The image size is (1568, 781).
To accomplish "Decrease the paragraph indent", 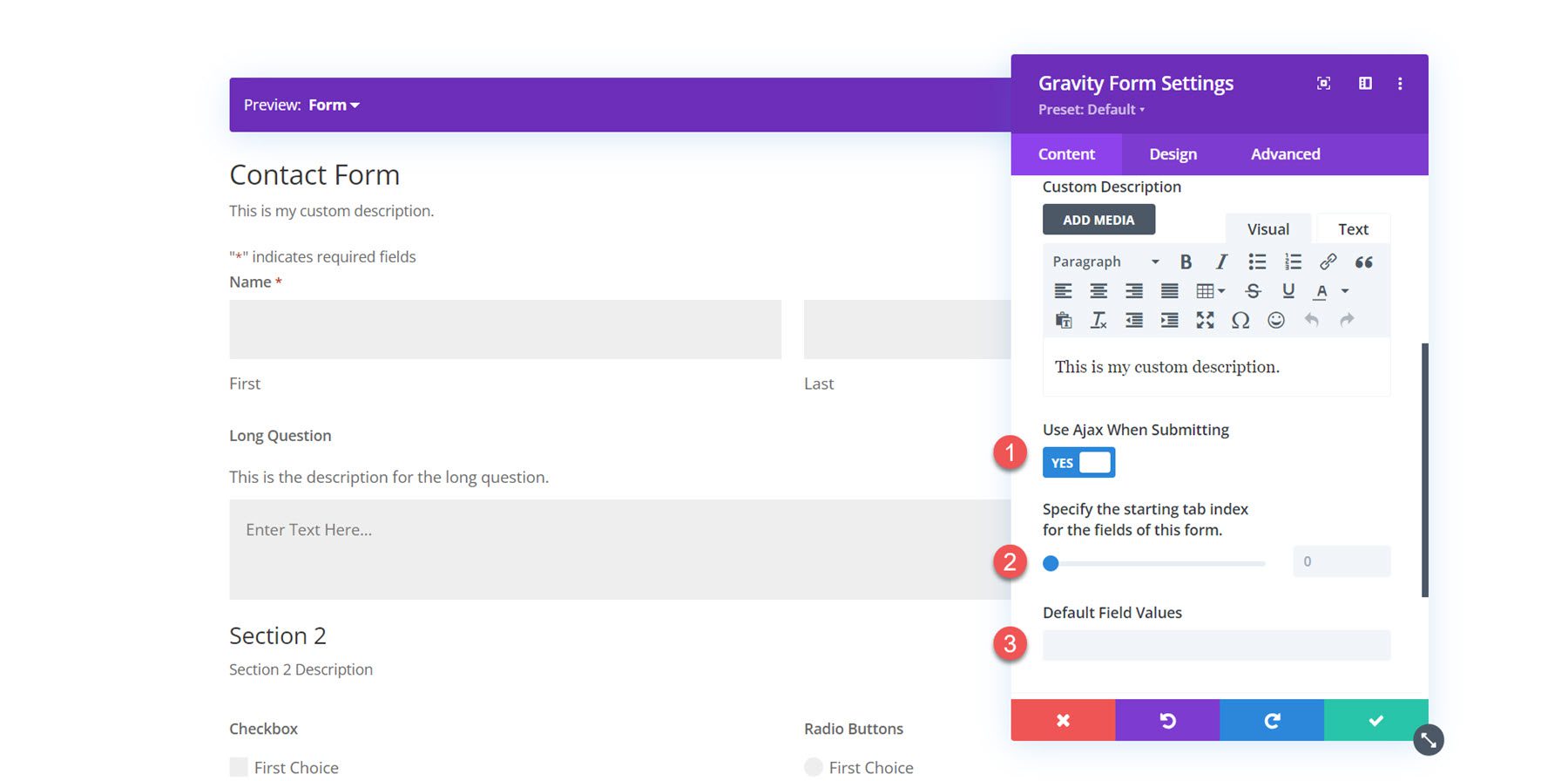I will [x=1134, y=320].
